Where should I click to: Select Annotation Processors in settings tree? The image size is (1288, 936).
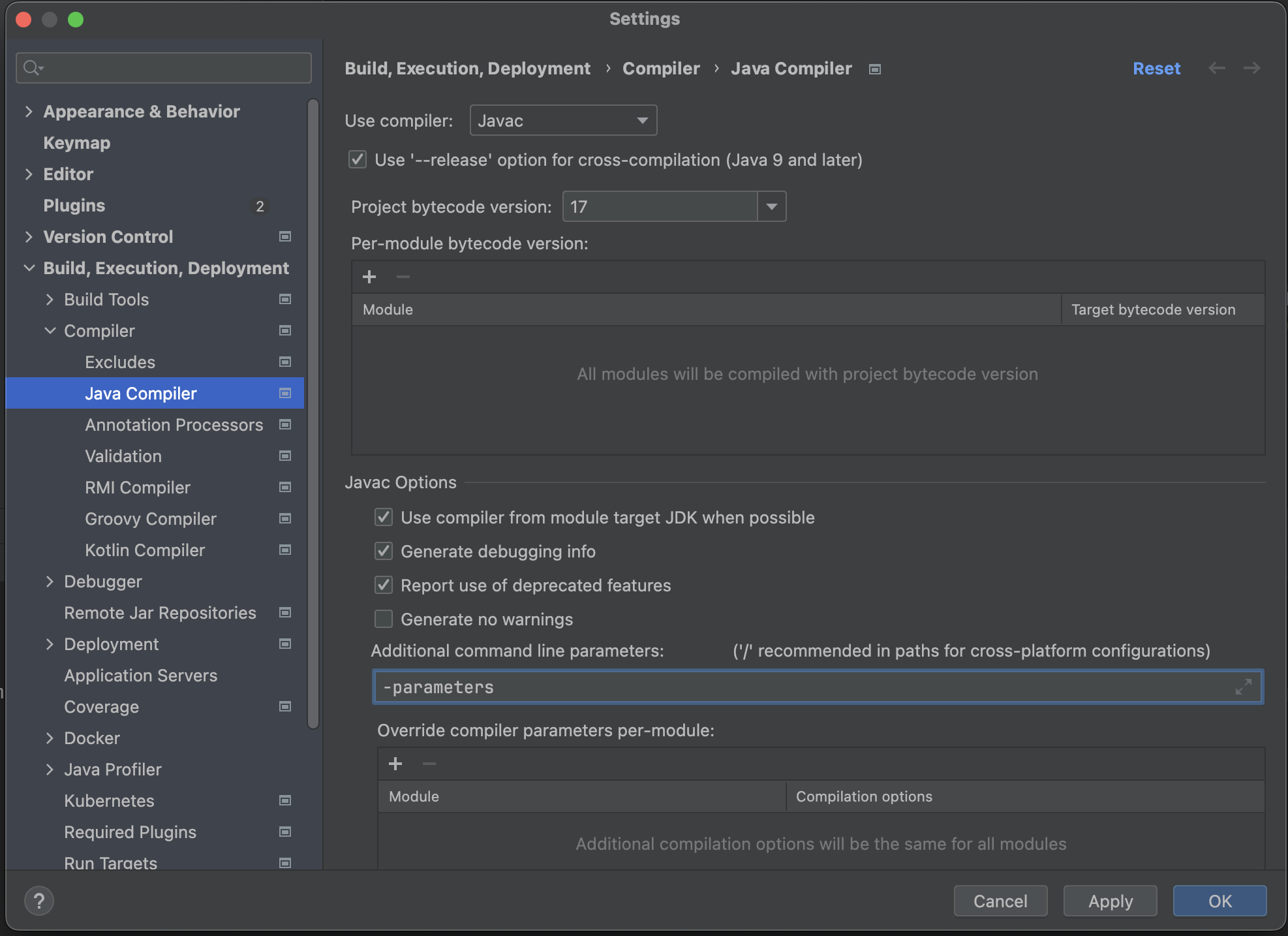coord(174,424)
